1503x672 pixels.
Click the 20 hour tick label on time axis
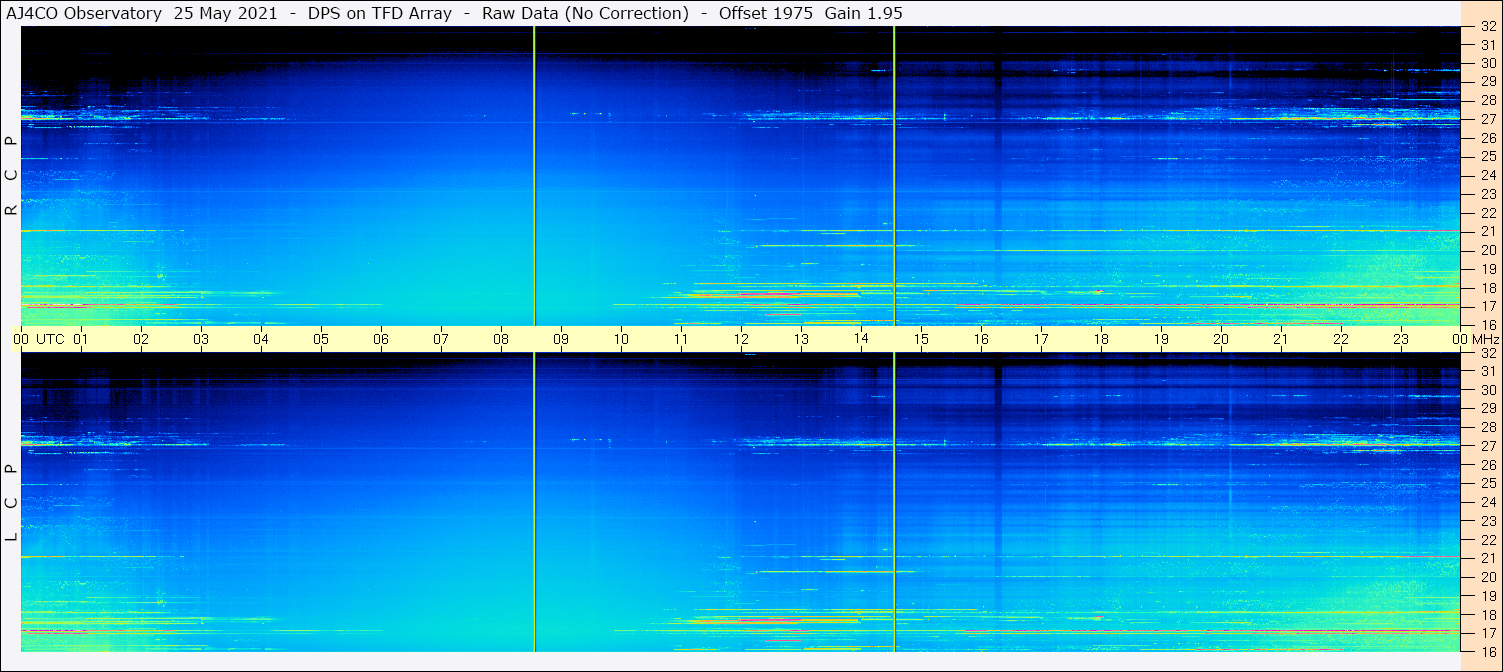click(x=1221, y=339)
